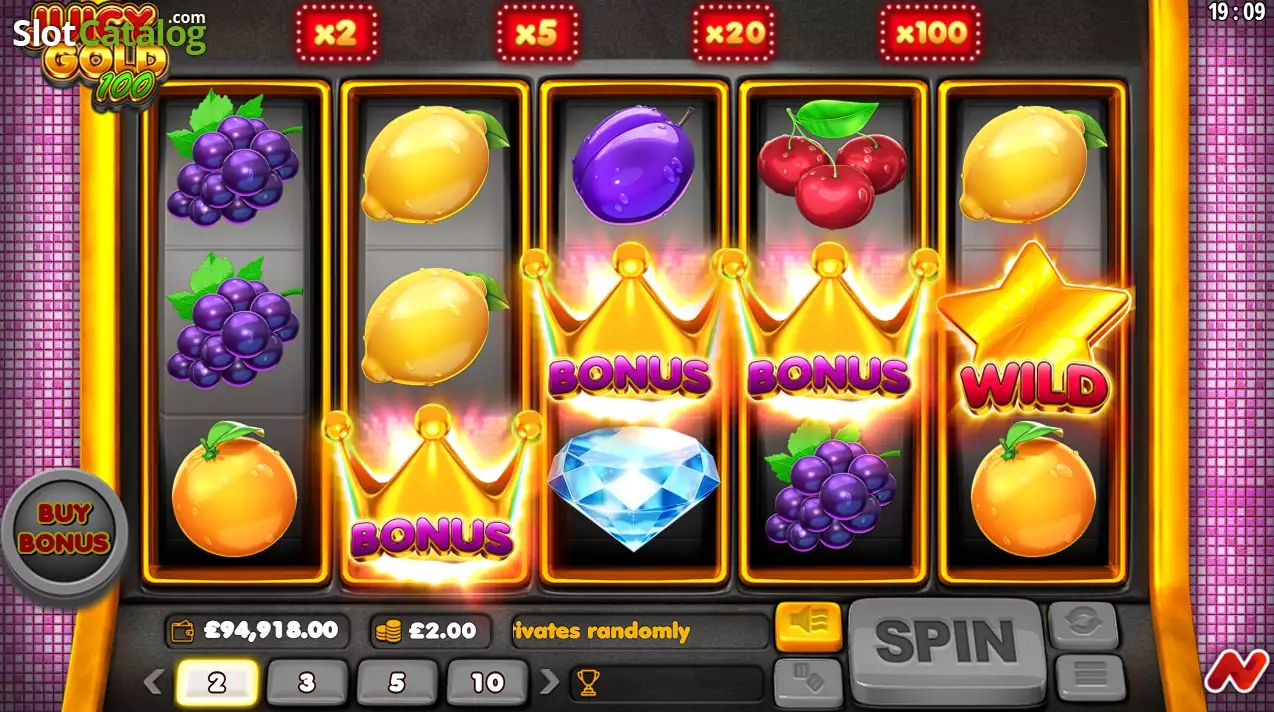1274x712 pixels.
Task: Open the paytable cards icon
Action: point(809,679)
